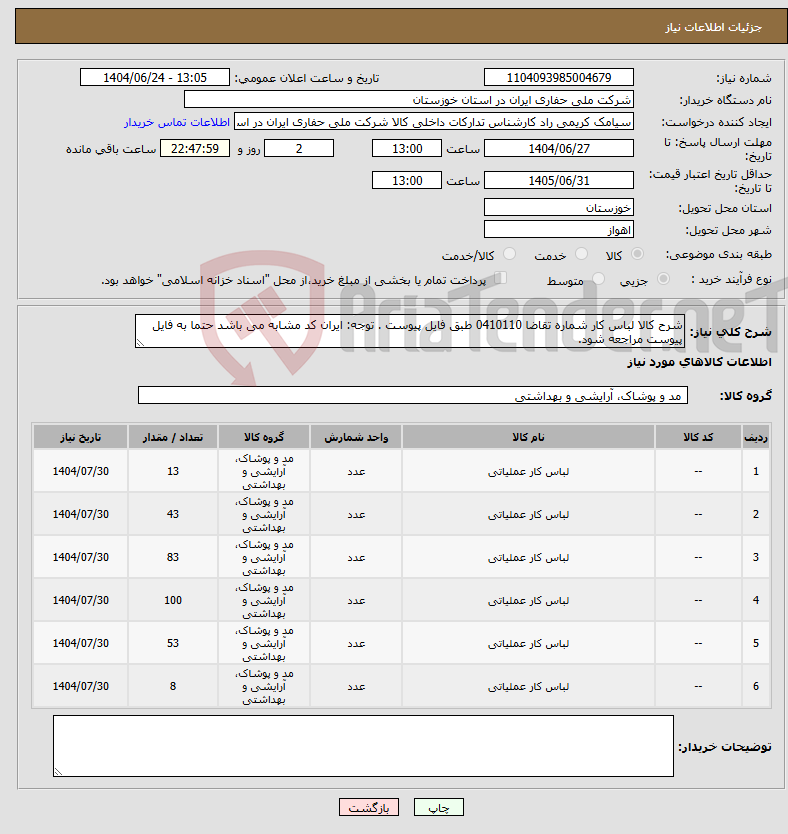The width and height of the screenshot is (788, 834).
Task: Click the buyer organization name field
Action: 409,99
